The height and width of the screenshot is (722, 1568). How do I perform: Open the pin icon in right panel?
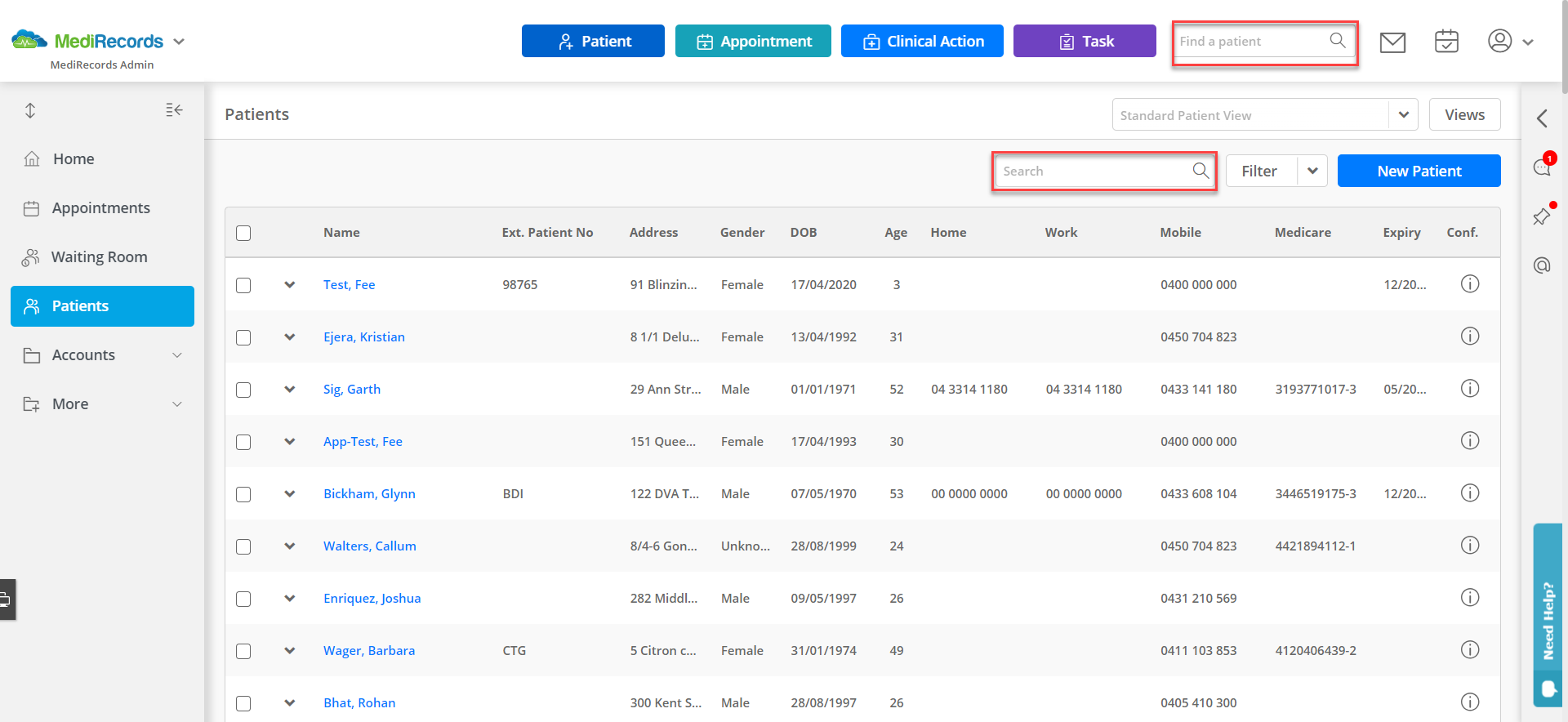[x=1542, y=216]
